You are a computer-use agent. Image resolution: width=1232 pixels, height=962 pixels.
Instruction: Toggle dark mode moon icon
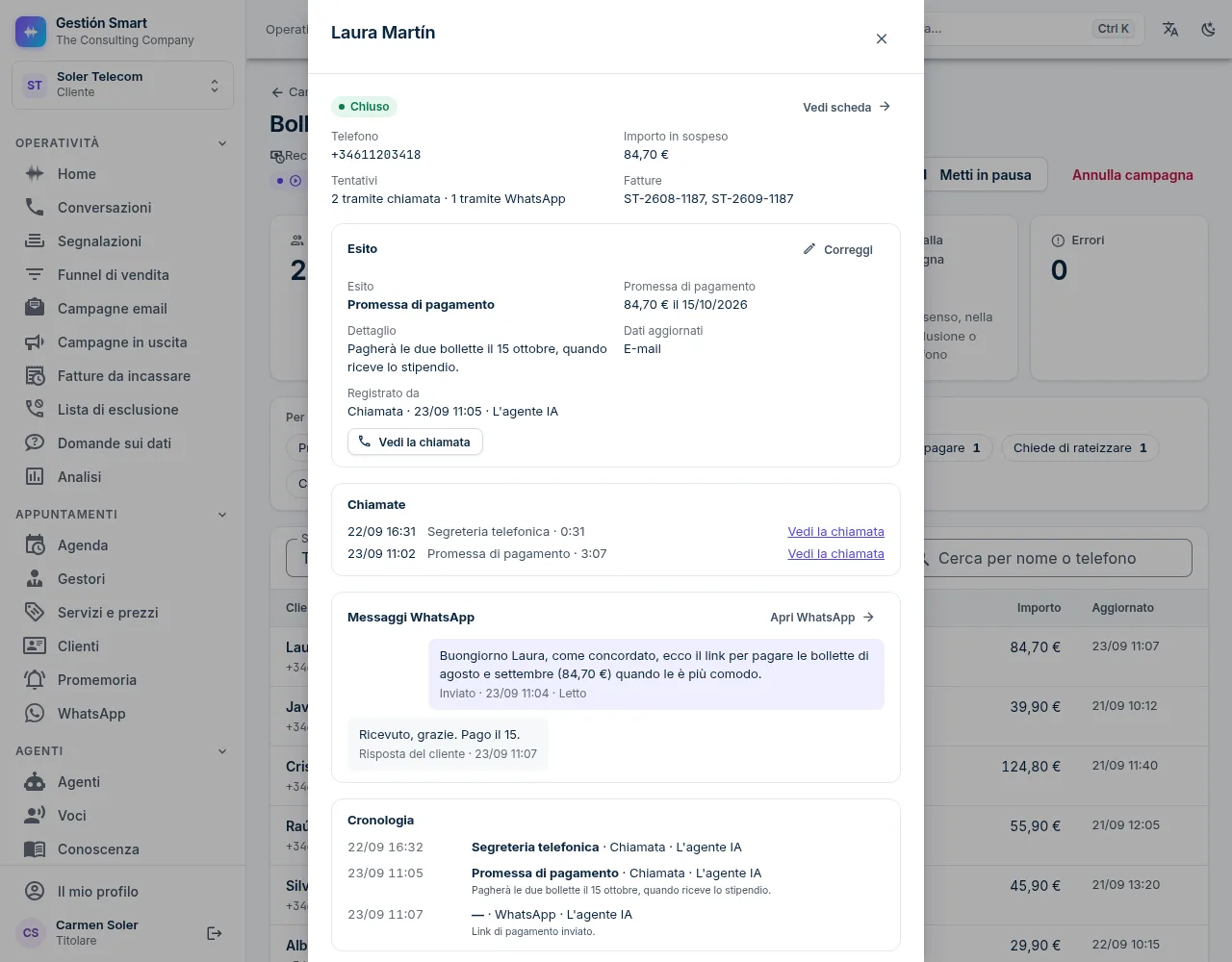tap(1209, 29)
